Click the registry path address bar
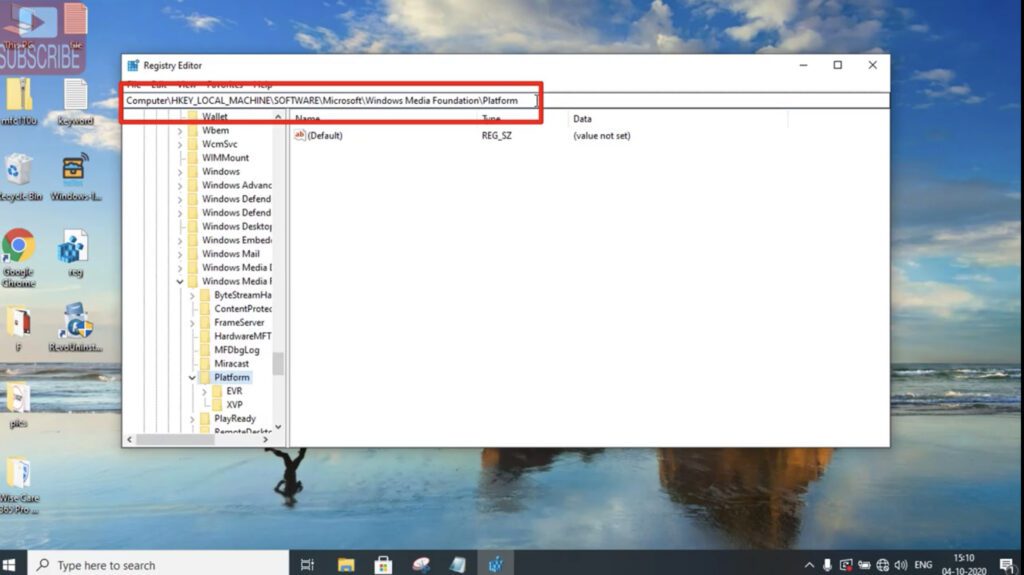Screen dimensions: 1024x575 [x=330, y=101]
